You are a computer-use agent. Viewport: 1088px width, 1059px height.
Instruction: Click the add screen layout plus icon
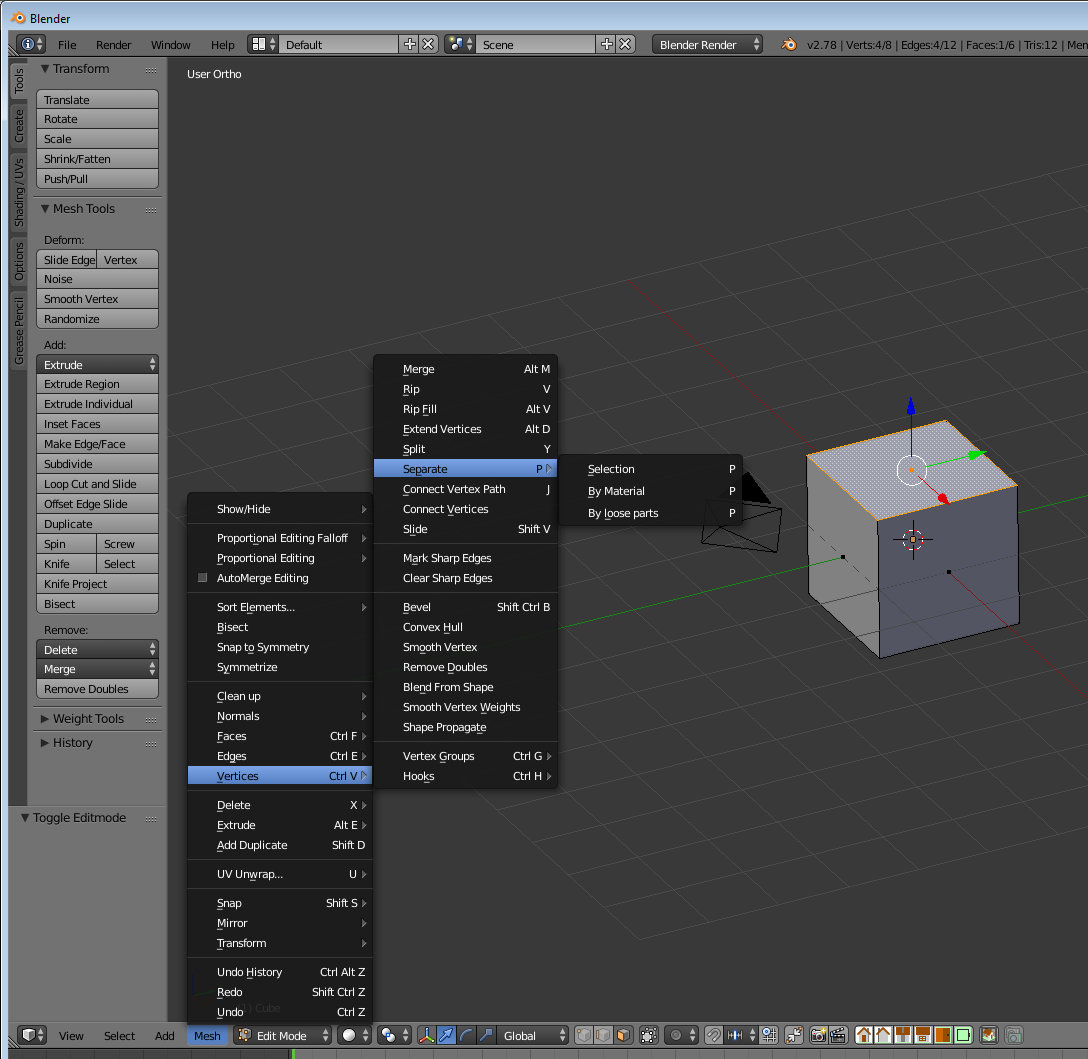pos(409,44)
